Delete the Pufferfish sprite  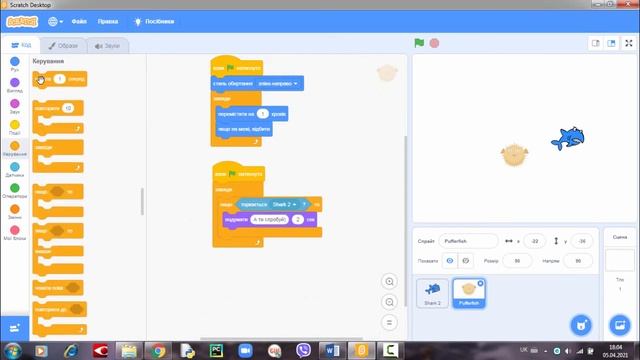tap(480, 283)
